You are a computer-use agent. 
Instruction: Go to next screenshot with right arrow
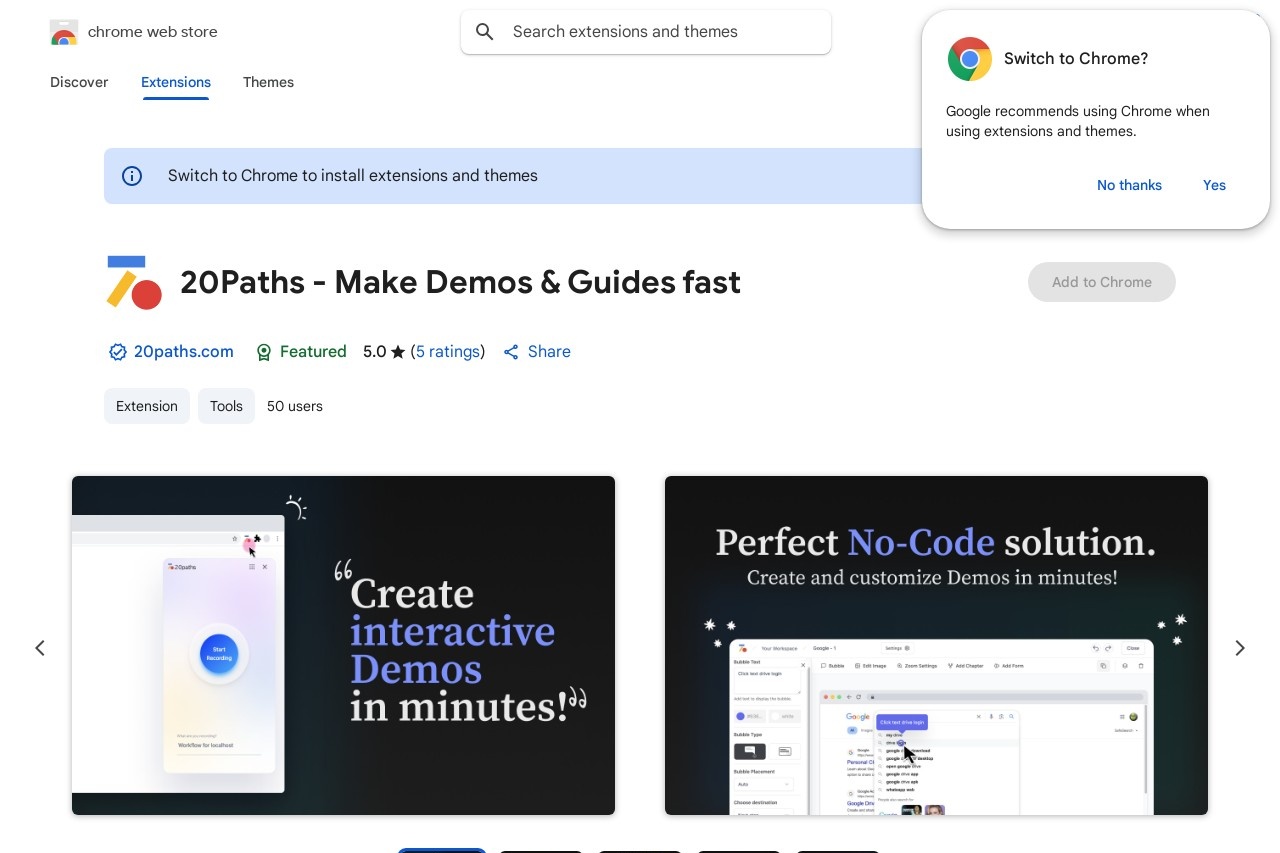tap(1240, 648)
